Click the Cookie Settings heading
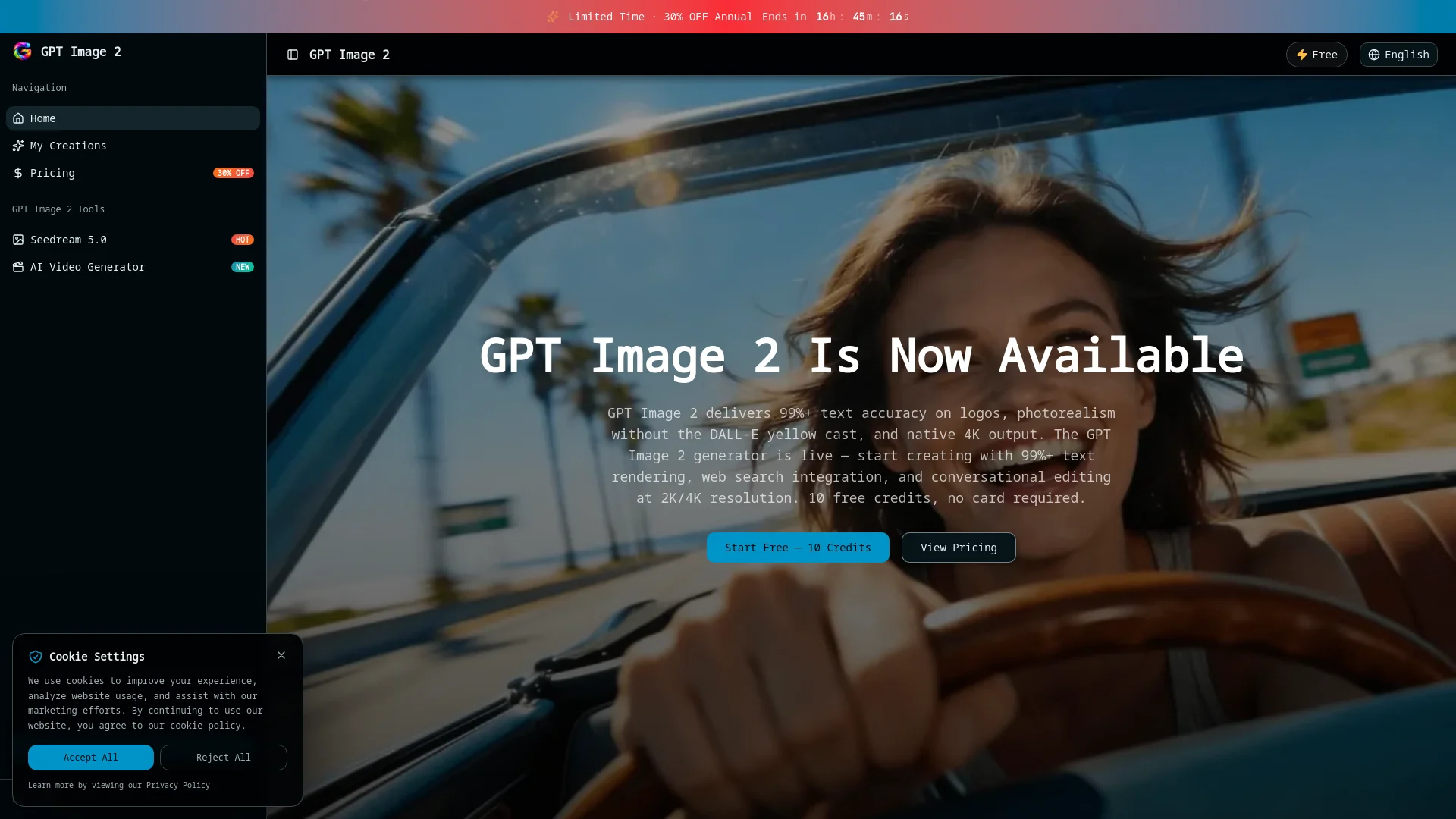This screenshot has width=1456, height=819. pyautogui.click(x=97, y=657)
